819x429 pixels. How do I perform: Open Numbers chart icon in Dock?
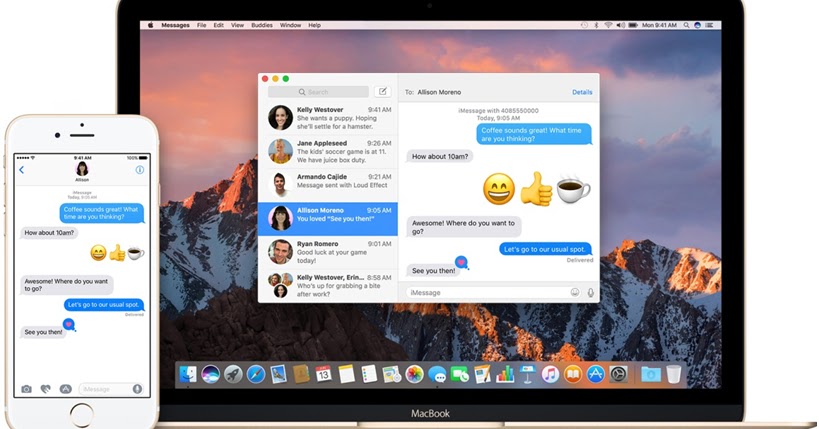505,374
